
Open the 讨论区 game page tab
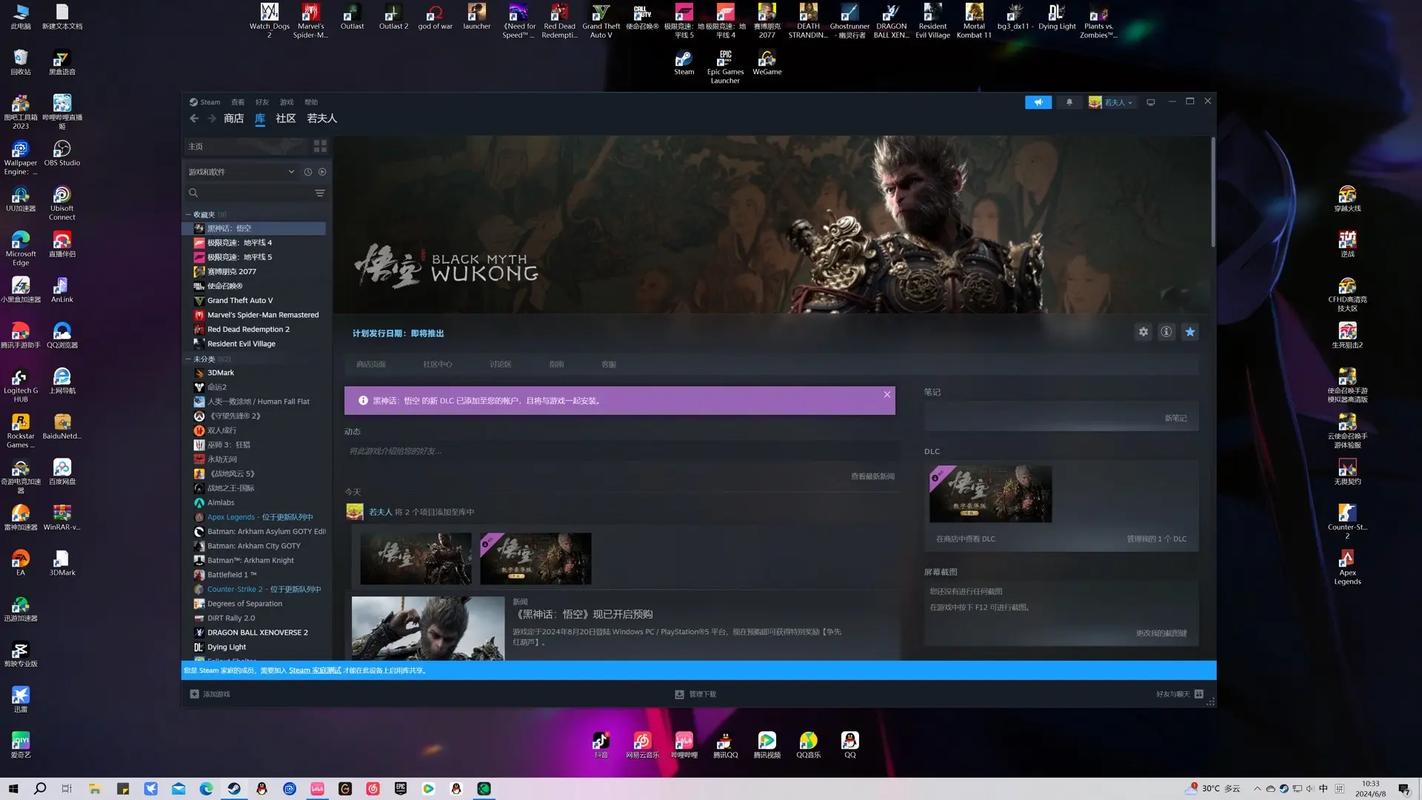pyautogui.click(x=500, y=364)
